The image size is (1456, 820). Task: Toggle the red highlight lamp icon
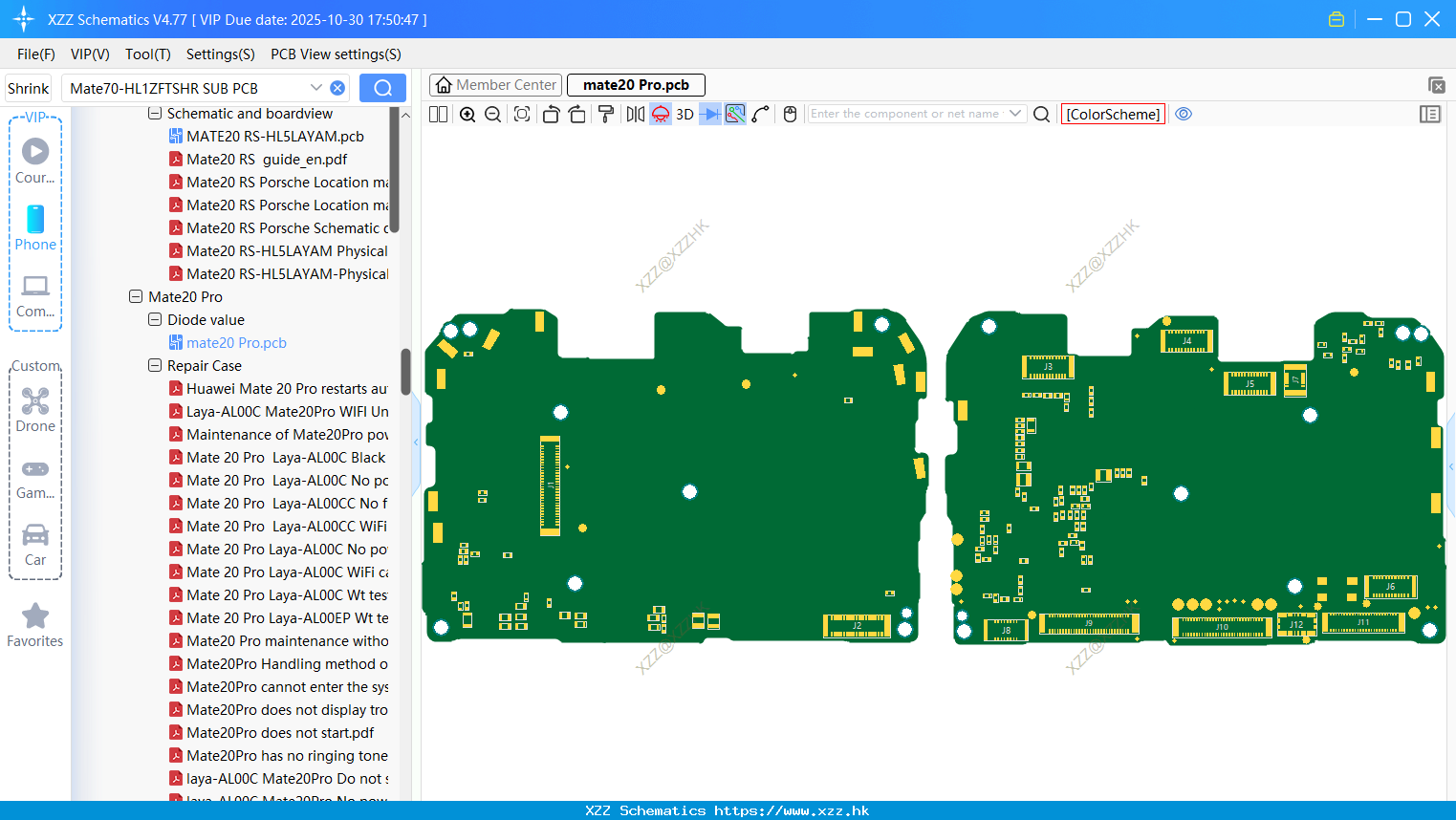click(661, 114)
